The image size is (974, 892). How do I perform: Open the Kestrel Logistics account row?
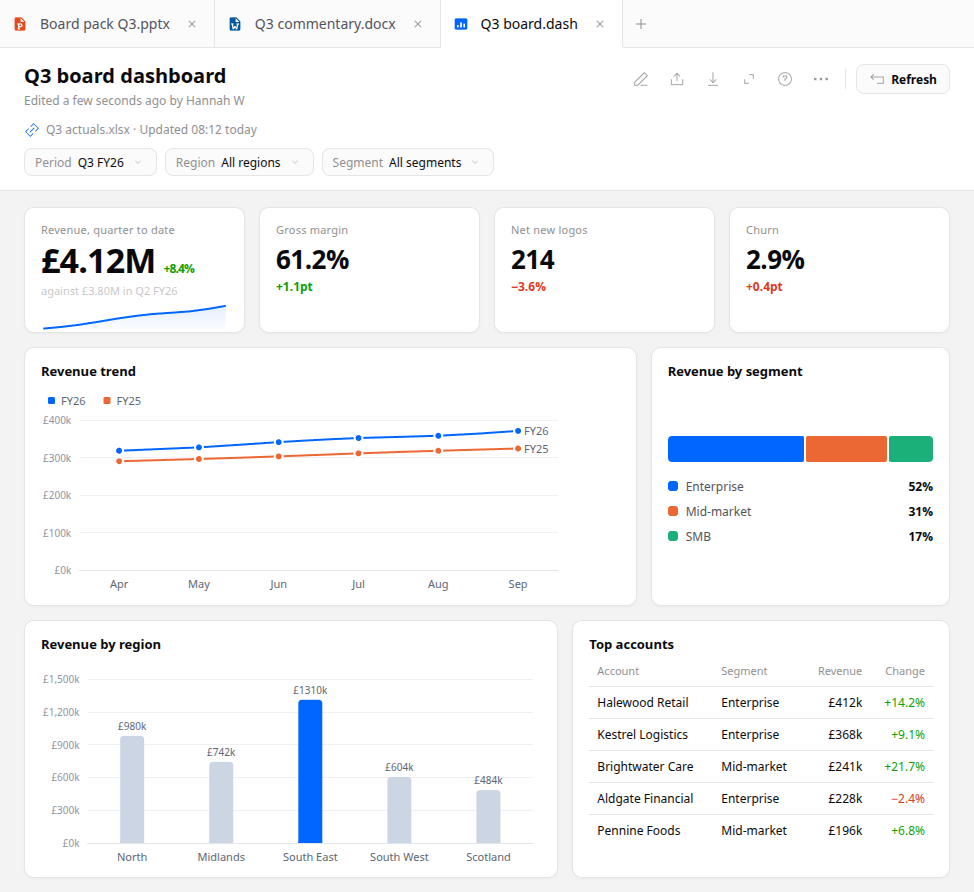761,735
